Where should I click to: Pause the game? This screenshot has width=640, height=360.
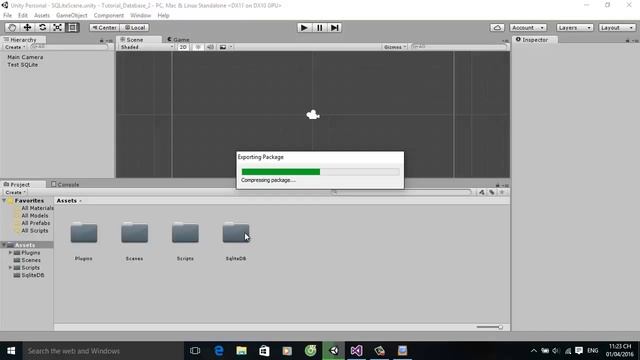click(x=320, y=28)
